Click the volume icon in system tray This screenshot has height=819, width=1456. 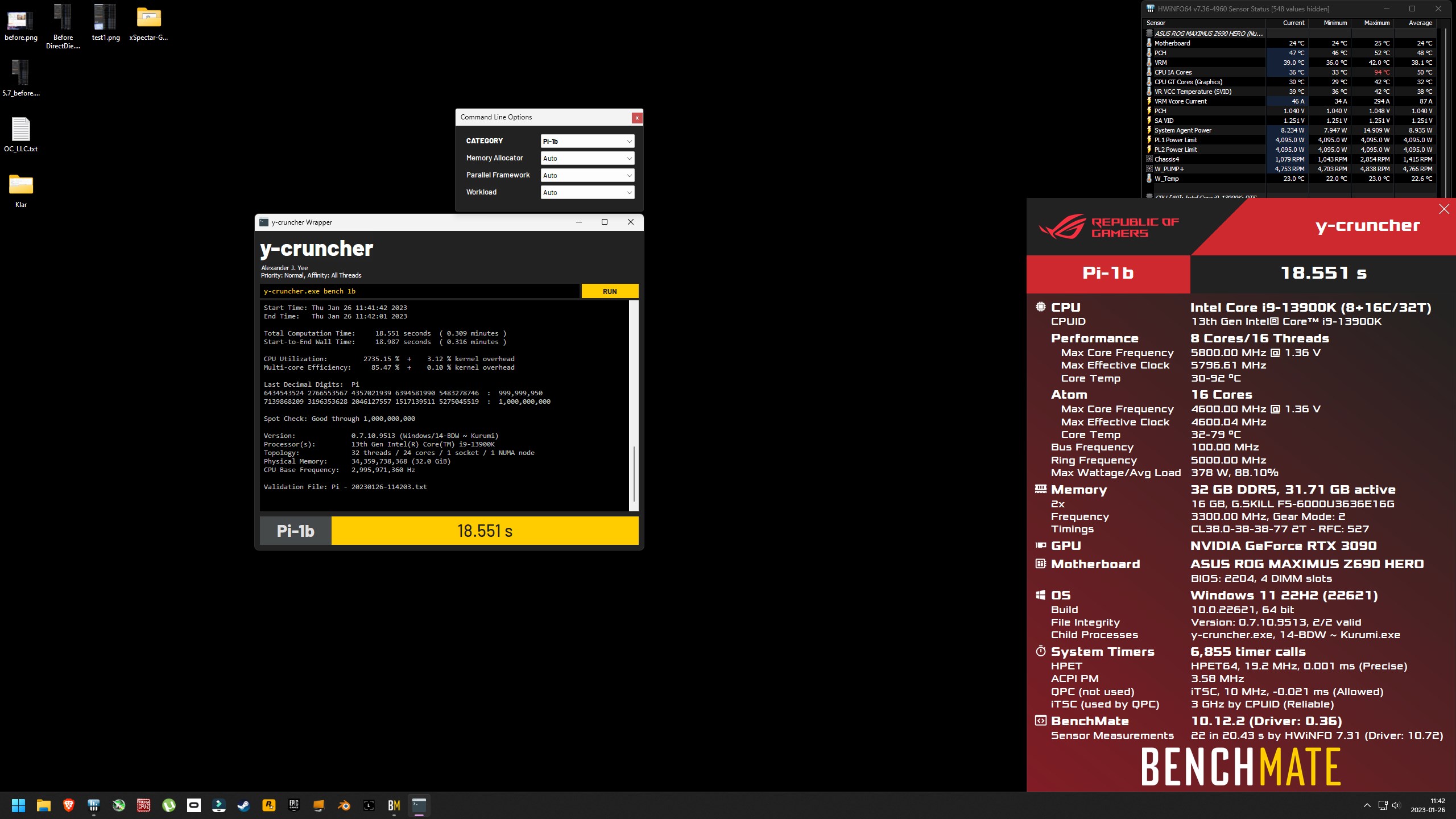pyautogui.click(x=1396, y=805)
